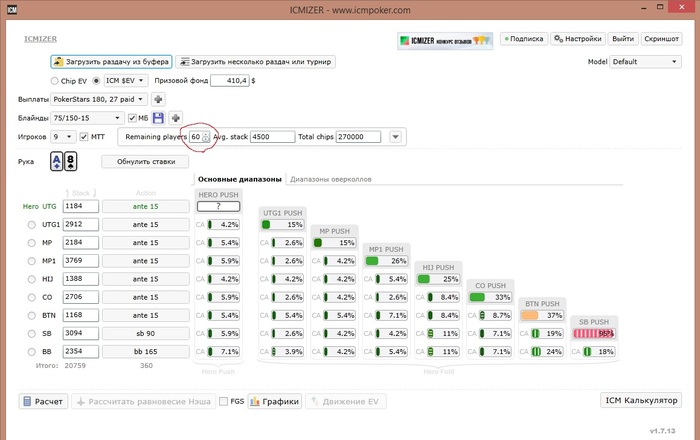Click the MP PUSH 15% range bar

tap(334, 243)
